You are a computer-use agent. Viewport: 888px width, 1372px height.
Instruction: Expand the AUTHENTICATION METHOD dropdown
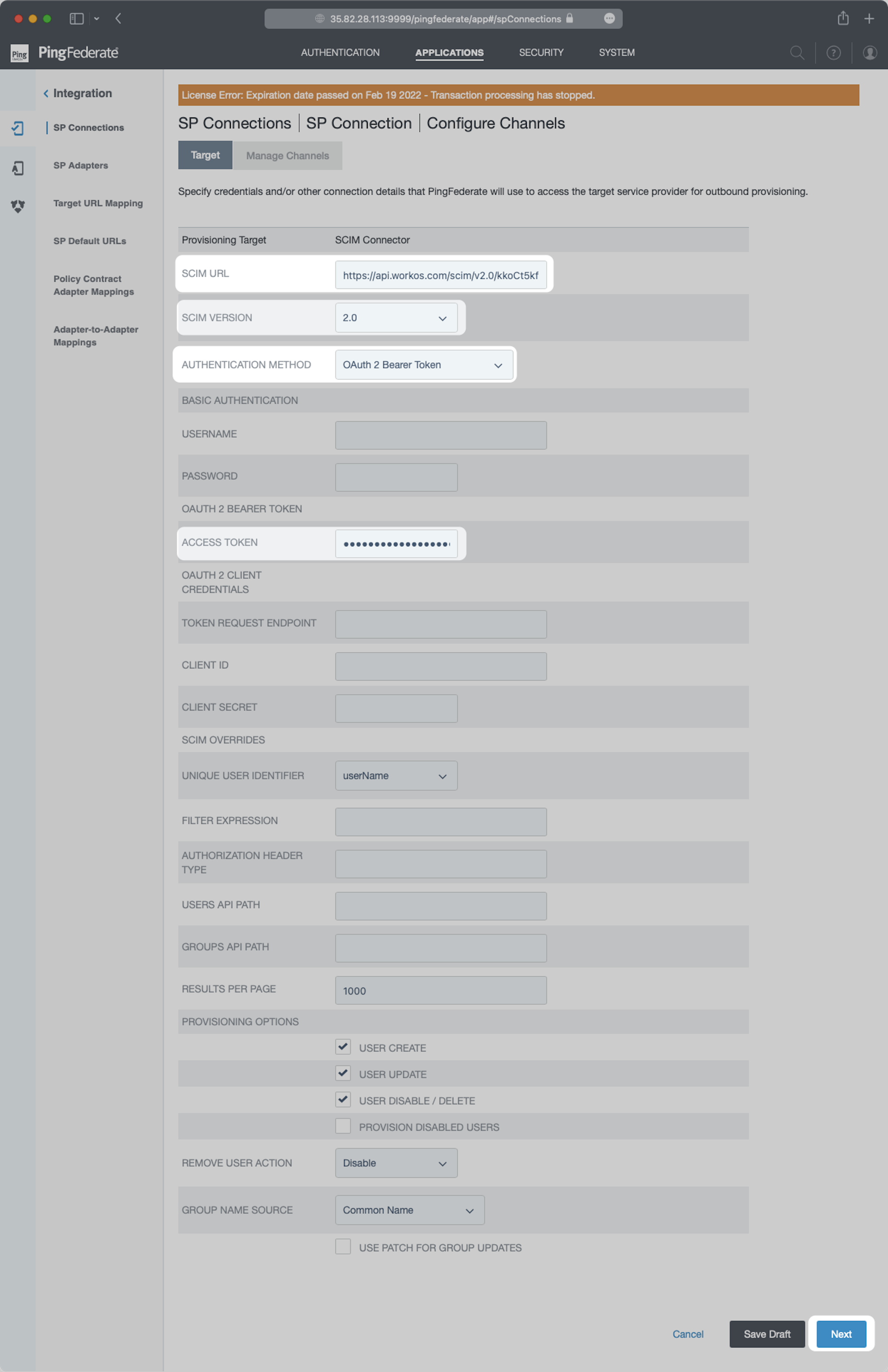424,365
